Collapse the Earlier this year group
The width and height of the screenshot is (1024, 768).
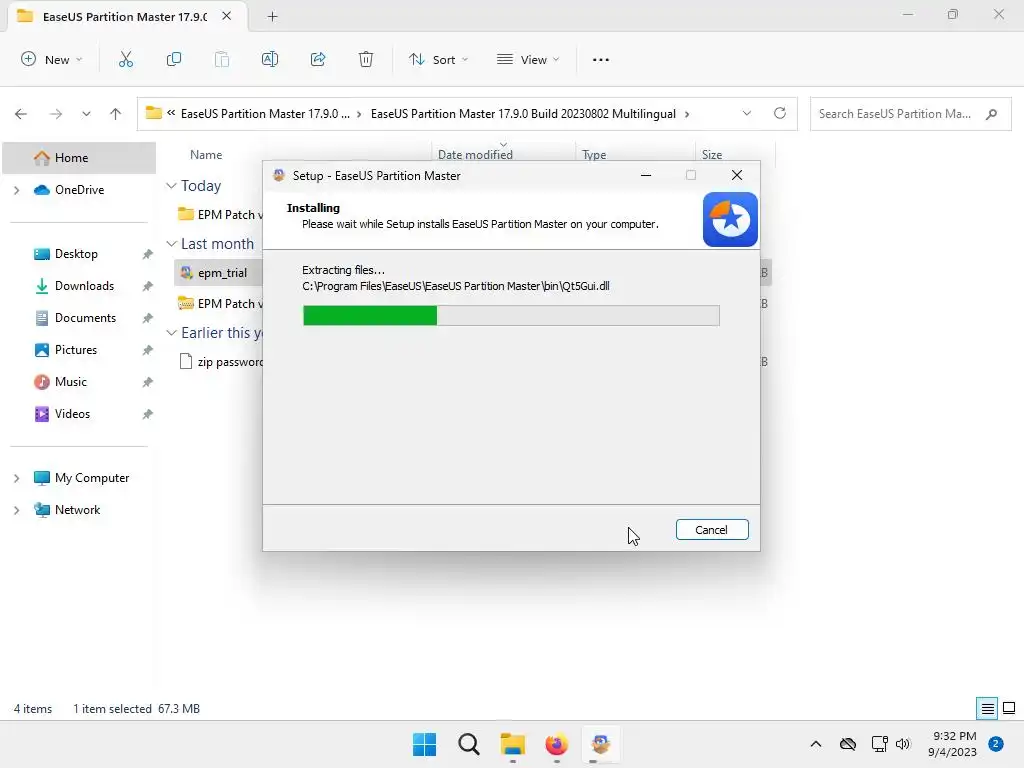pos(171,333)
